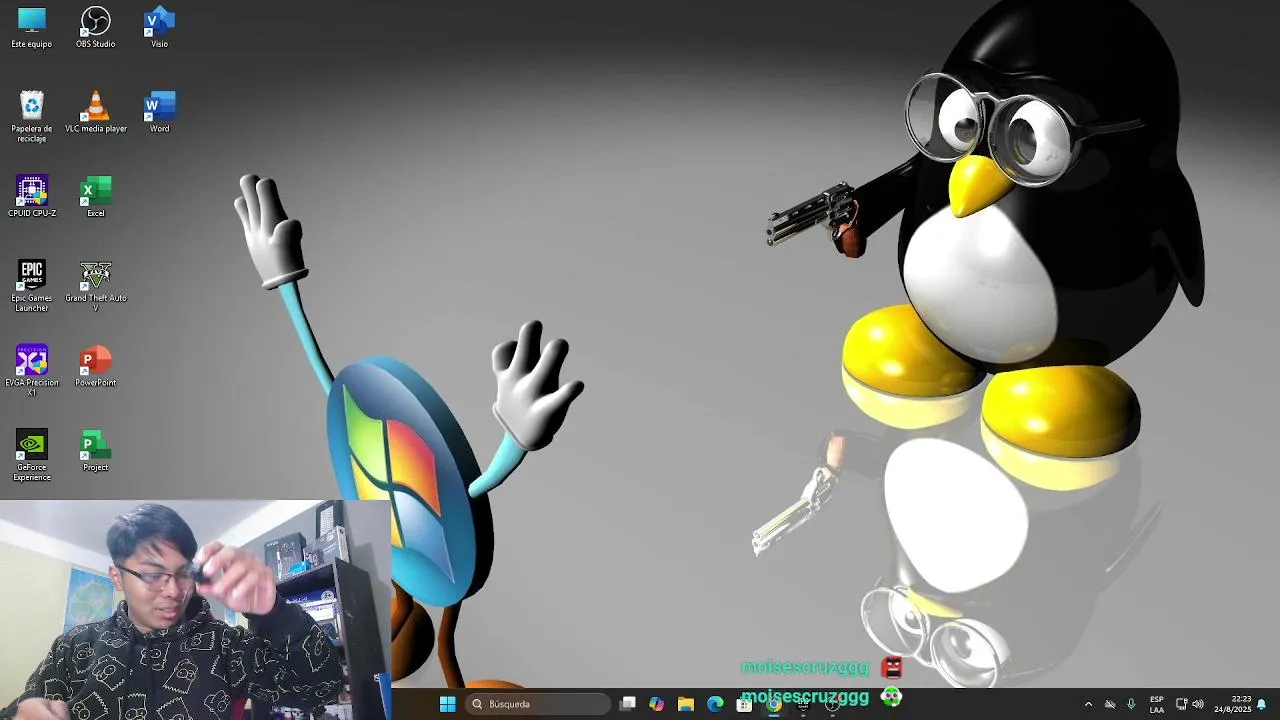1280x720 pixels.
Task: Open the volume speaker tray icon
Action: click(x=1198, y=704)
